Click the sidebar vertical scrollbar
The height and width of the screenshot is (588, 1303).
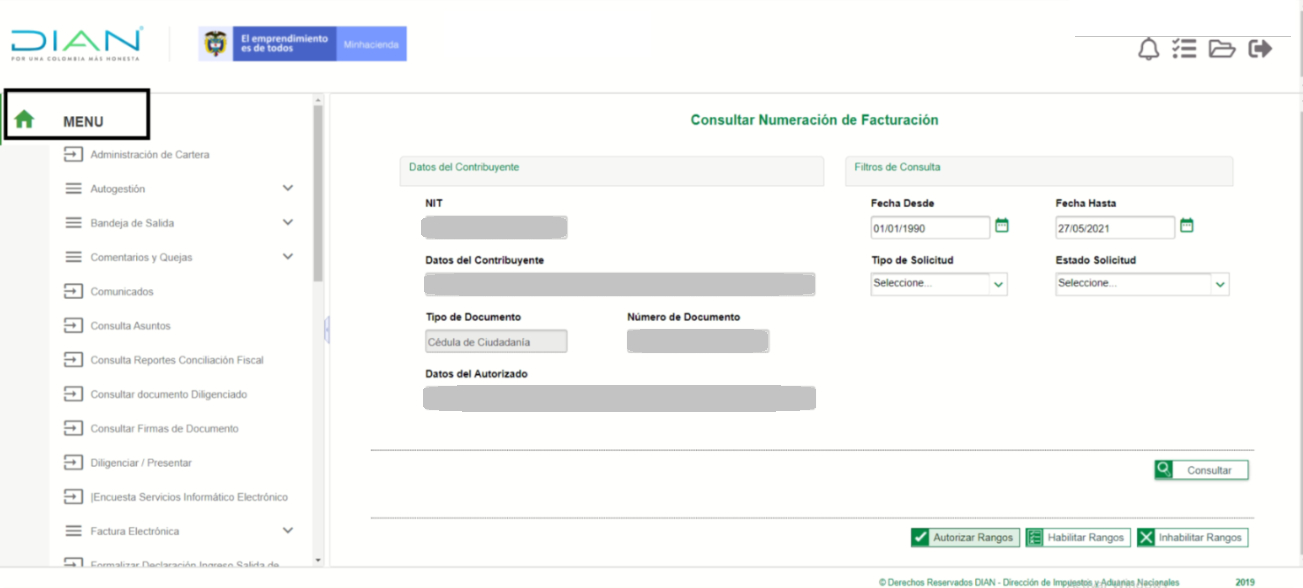(318, 190)
